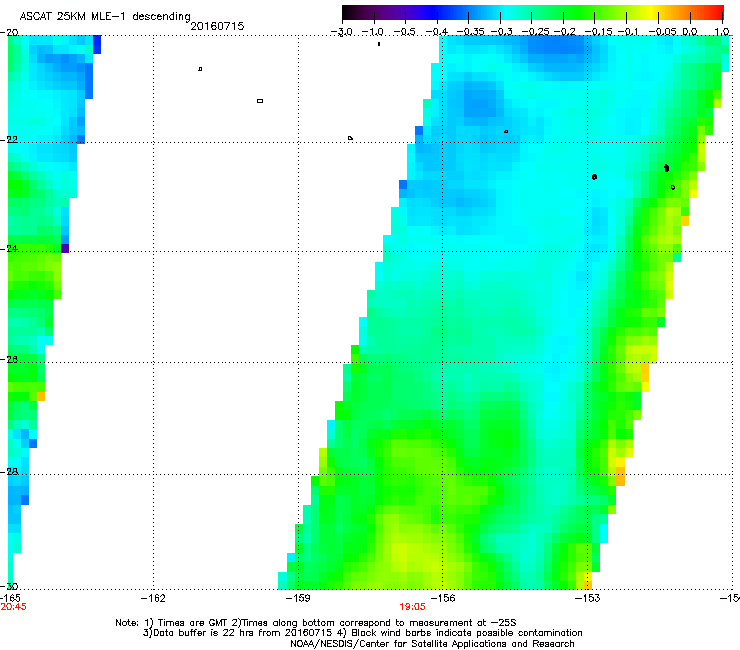The image size is (740, 650).
Task: Click the "-165" longitude axis label
Action: [10, 599]
